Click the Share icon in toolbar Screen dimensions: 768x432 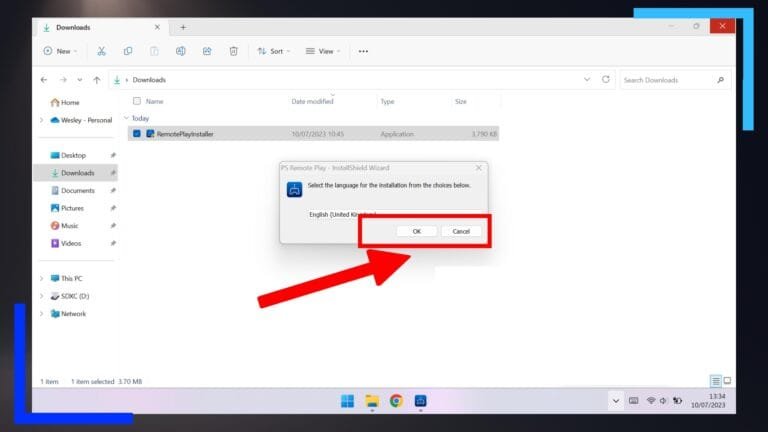click(x=207, y=51)
